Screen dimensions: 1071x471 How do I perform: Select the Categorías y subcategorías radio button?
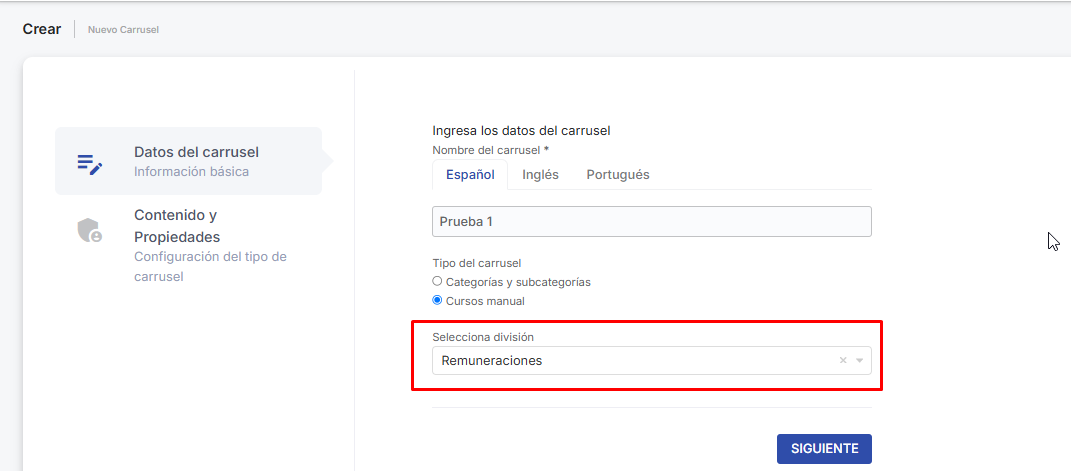click(x=437, y=282)
